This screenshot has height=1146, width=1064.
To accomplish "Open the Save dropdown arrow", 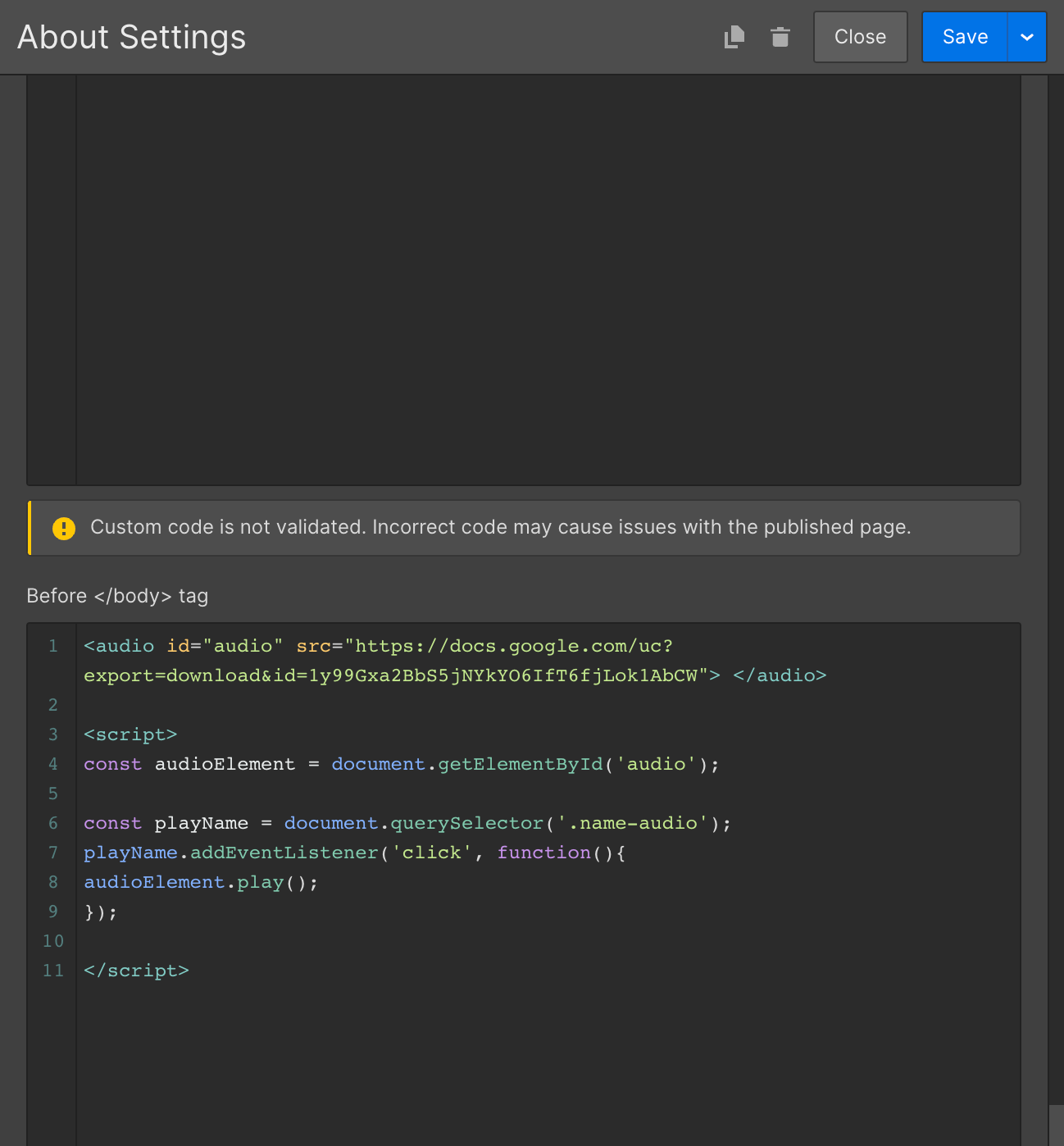I will pyautogui.click(x=1027, y=37).
